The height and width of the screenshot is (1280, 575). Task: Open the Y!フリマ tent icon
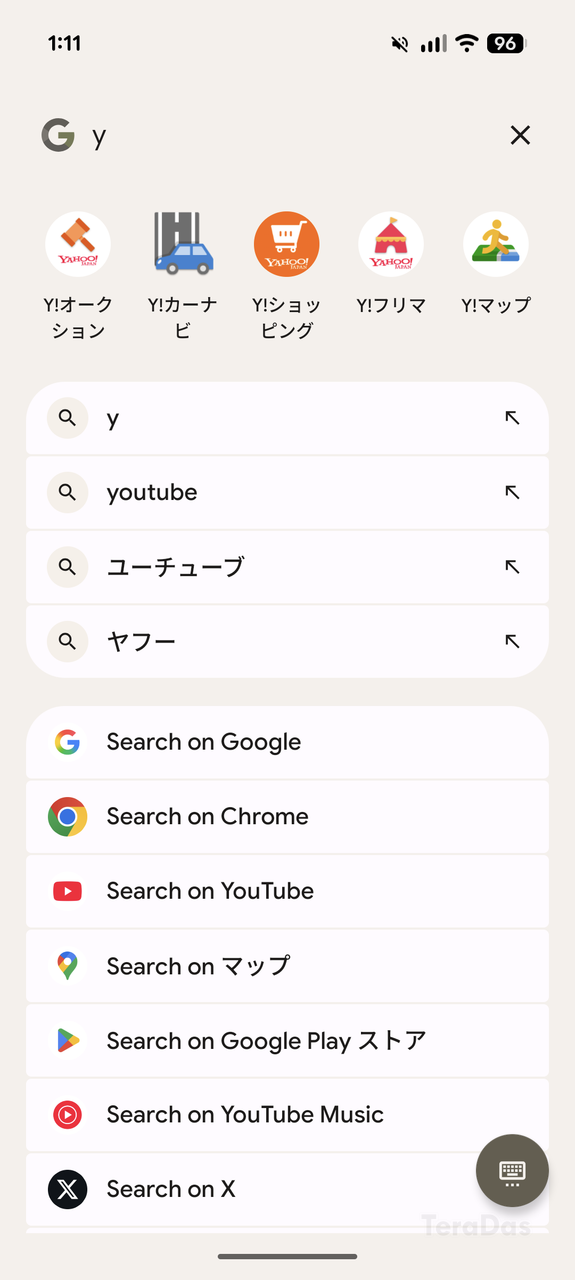click(391, 244)
